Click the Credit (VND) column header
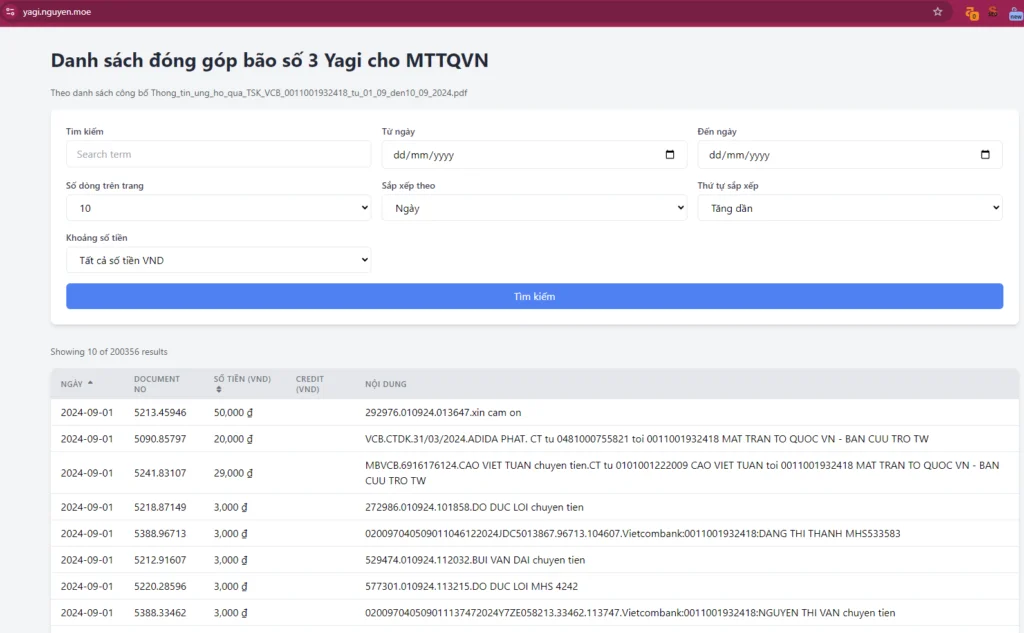 tap(310, 384)
